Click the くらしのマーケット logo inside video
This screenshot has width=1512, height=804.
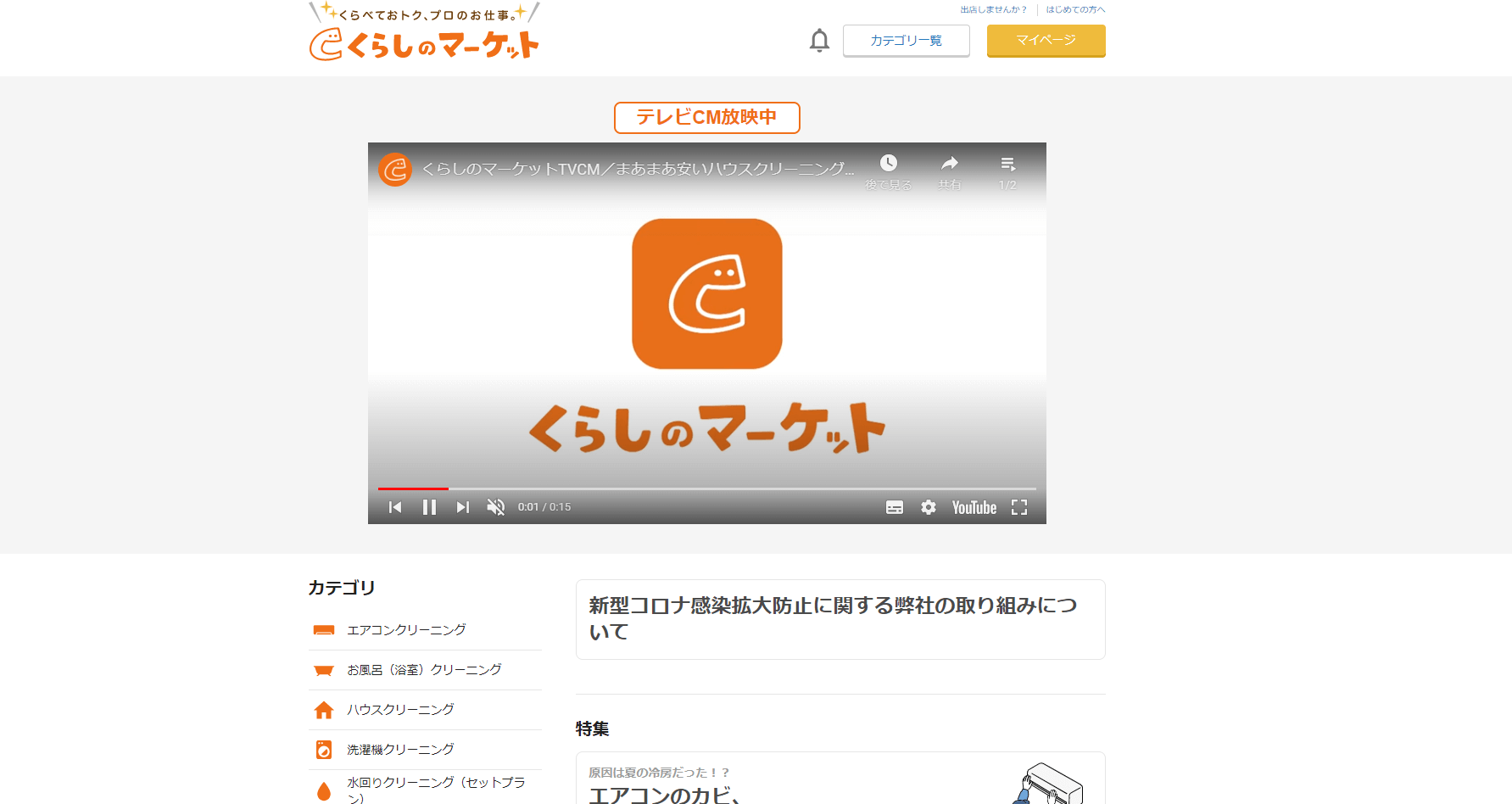tap(707, 293)
